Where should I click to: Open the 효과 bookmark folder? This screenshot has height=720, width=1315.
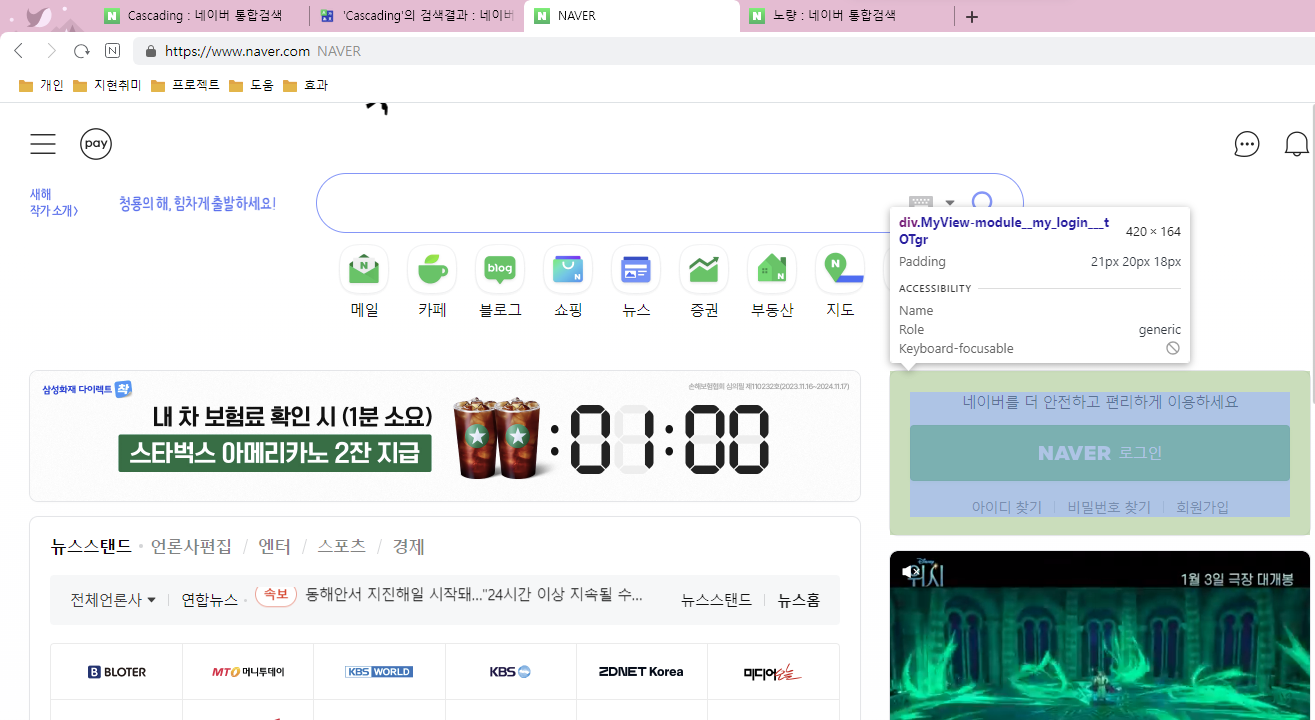click(x=305, y=85)
